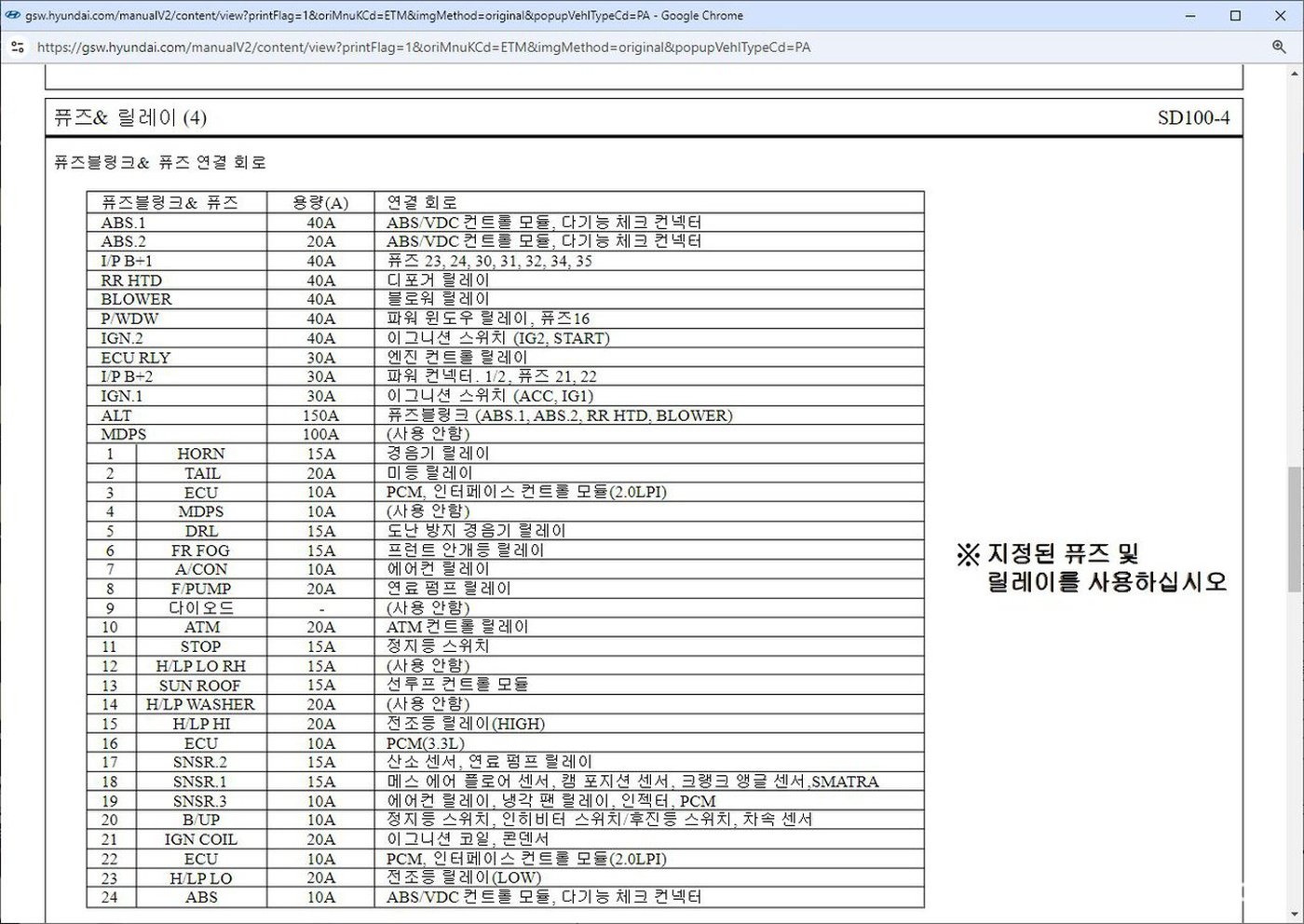Click the 연결 회로 column header
Viewport: 1304px width, 924px height.
click(422, 202)
